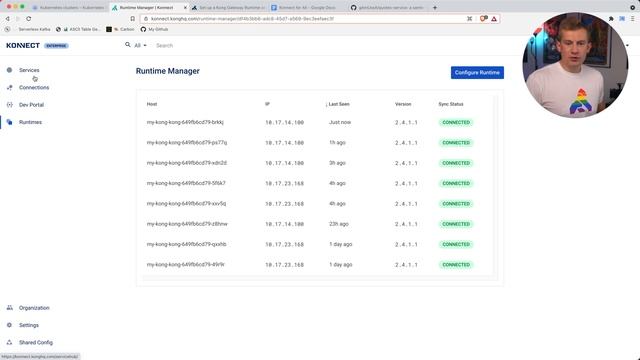Open Shared Config in the sidebar
The width and height of the screenshot is (640, 360).
pyautogui.click(x=36, y=342)
